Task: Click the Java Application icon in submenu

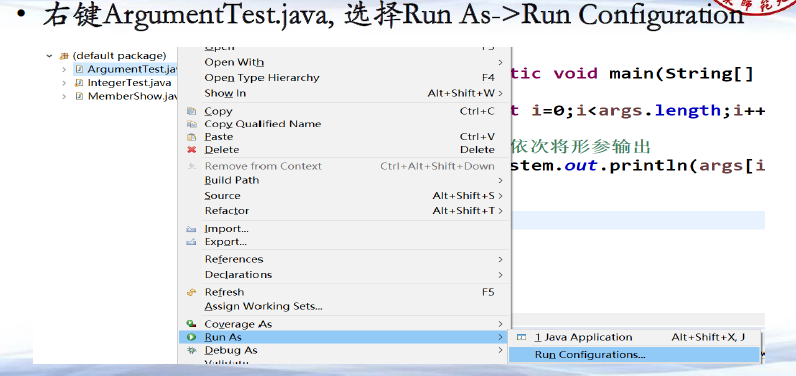Action: (521, 337)
